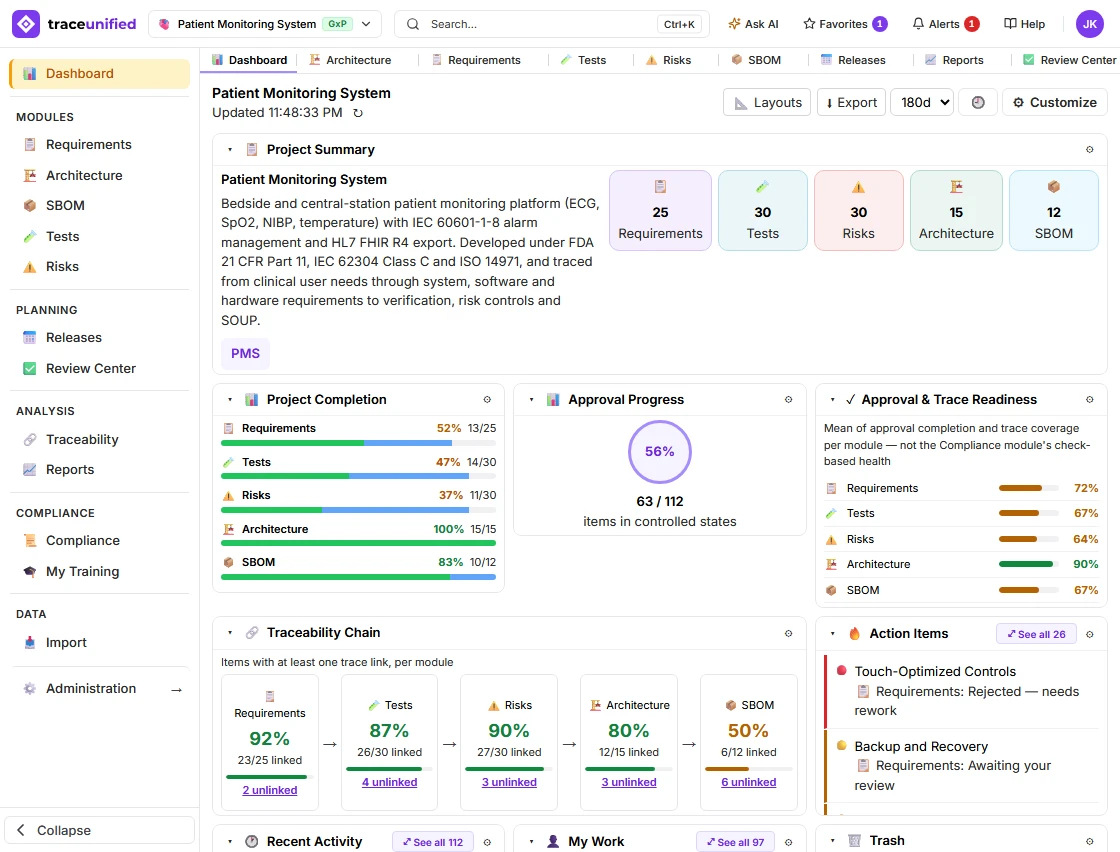Open Traceability in sidebar

tap(99, 440)
